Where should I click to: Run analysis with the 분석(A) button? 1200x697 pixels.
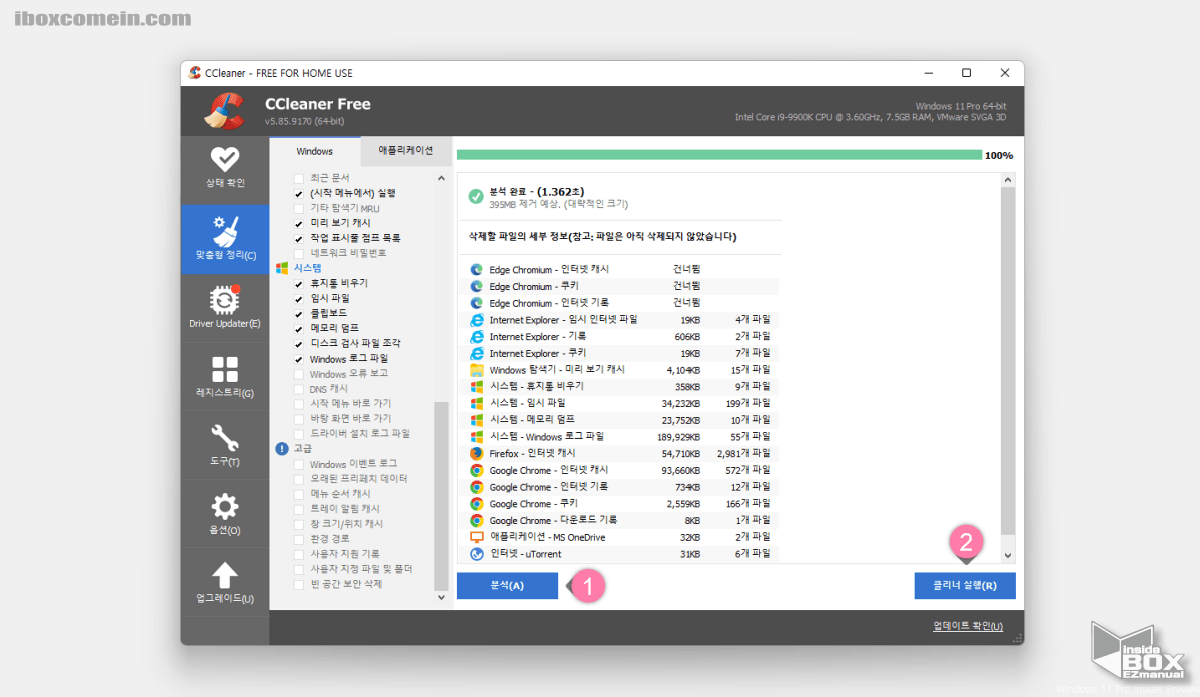[x=506, y=585]
